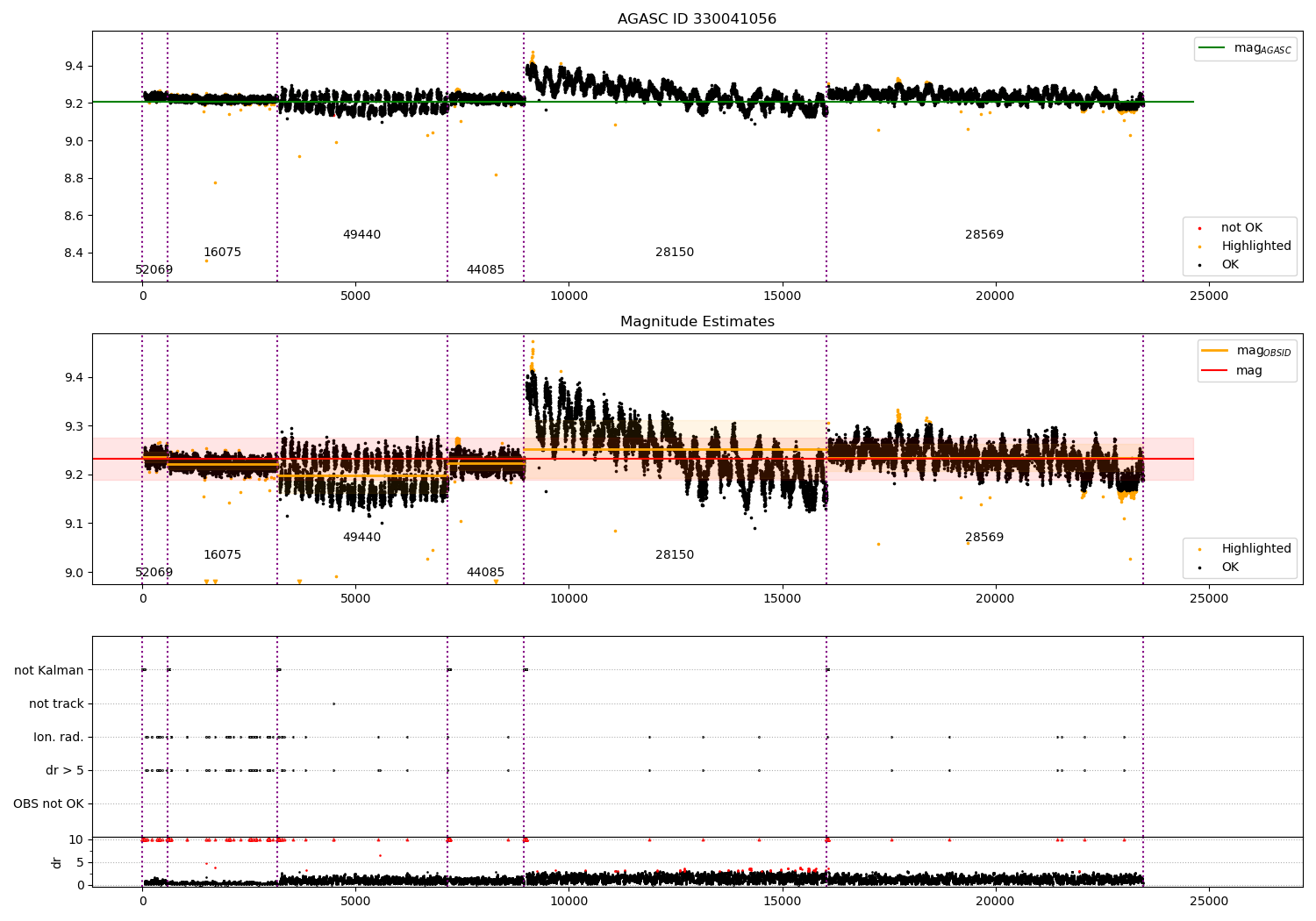Viewport: 1316px width, 921px height.
Task: Click the 'dr > 5' row label
Action: pos(65,771)
